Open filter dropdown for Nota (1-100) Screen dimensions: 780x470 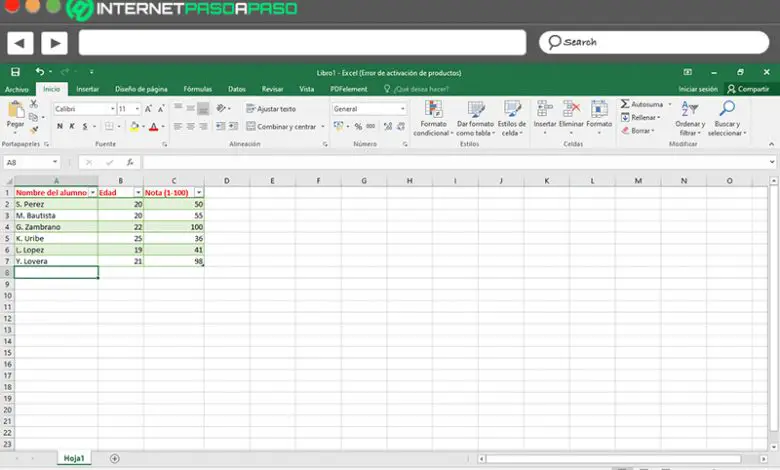[x=199, y=192]
